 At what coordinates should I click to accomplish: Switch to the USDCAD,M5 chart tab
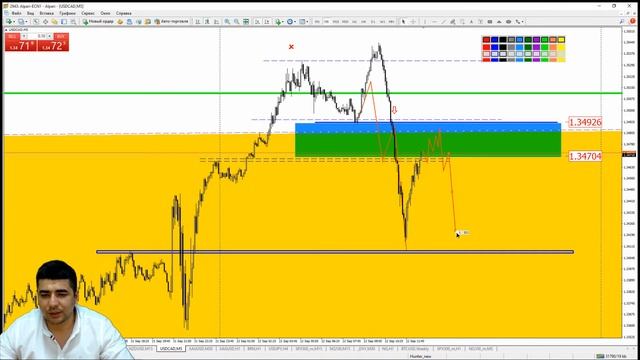[171, 349]
